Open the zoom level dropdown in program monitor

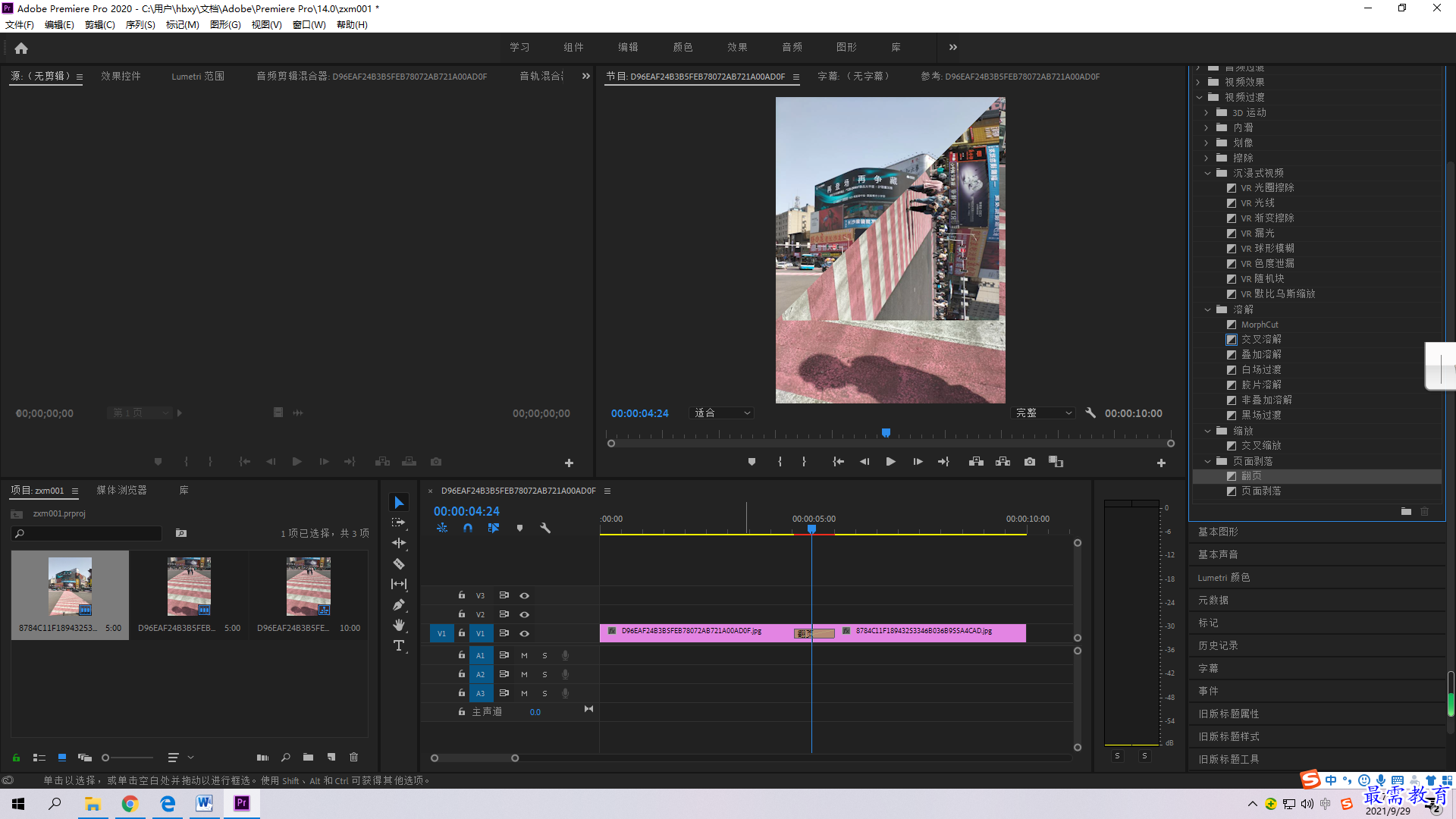coord(722,413)
